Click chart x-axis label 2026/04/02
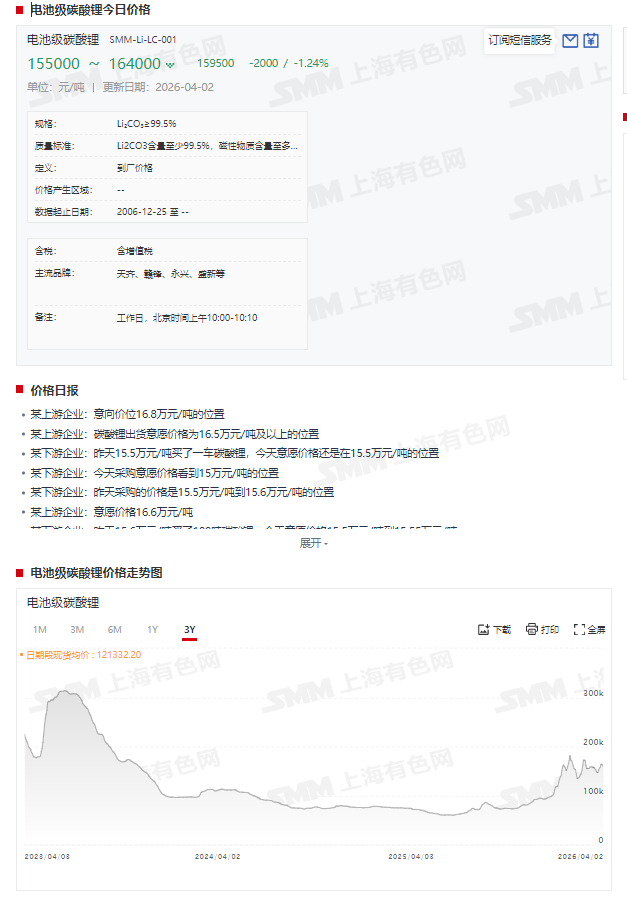 580,856
